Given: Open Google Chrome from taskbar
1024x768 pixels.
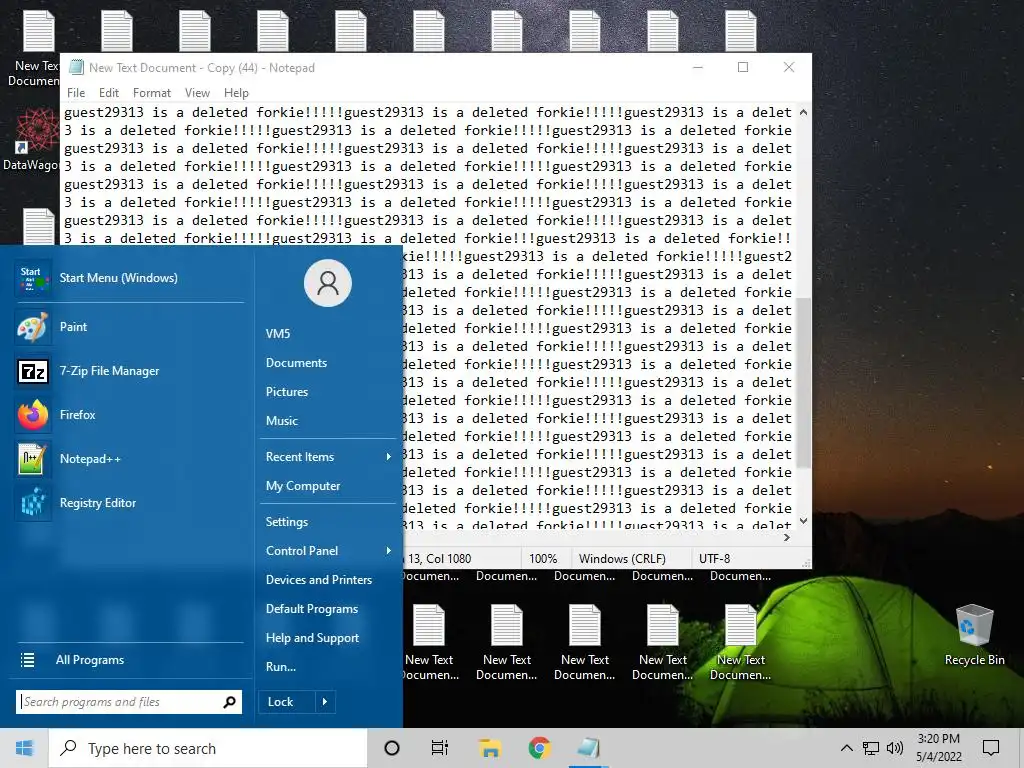Looking at the screenshot, I should [539, 748].
